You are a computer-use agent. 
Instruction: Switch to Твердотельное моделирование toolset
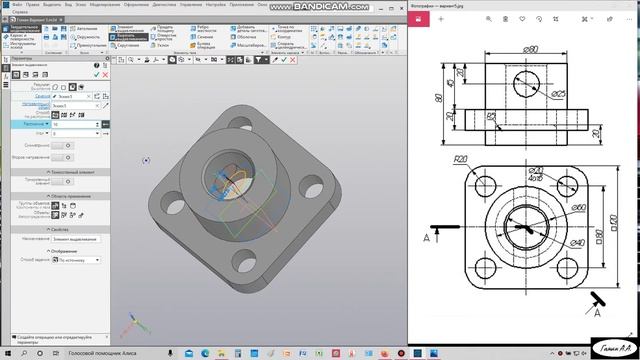pos(22,29)
